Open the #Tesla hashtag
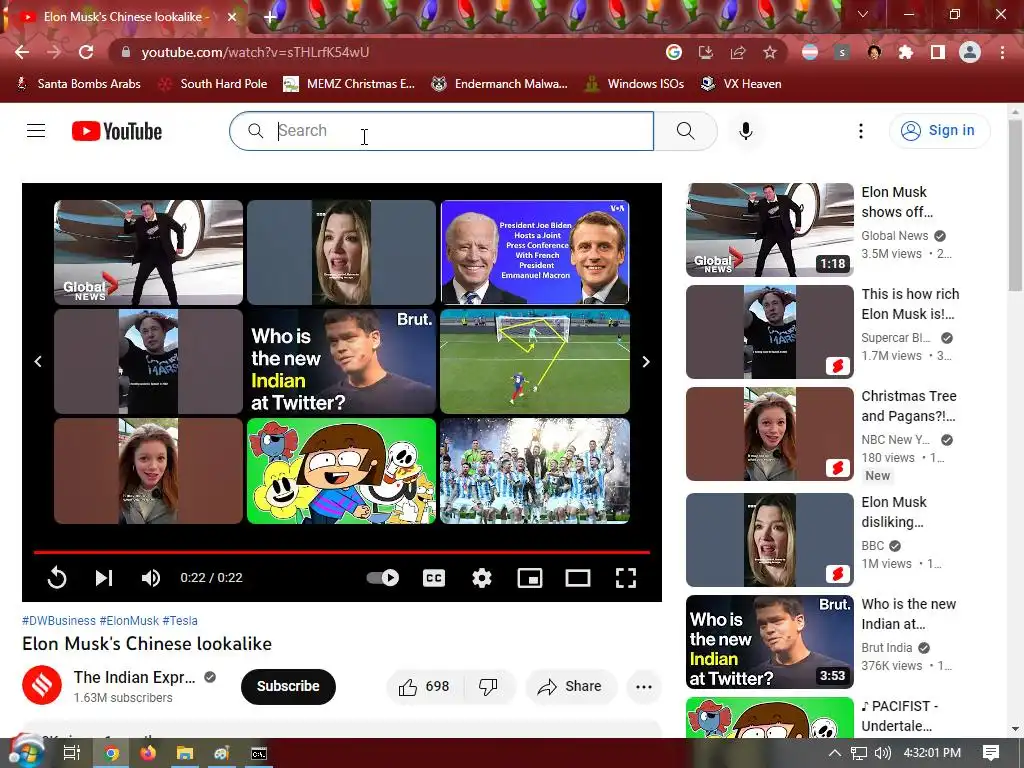The image size is (1024, 768). pos(180,620)
